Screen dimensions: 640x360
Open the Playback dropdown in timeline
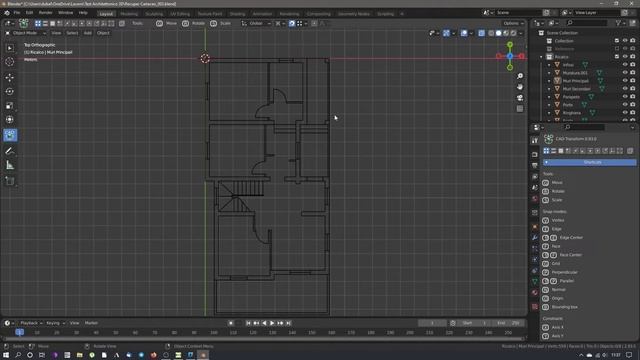(31, 323)
